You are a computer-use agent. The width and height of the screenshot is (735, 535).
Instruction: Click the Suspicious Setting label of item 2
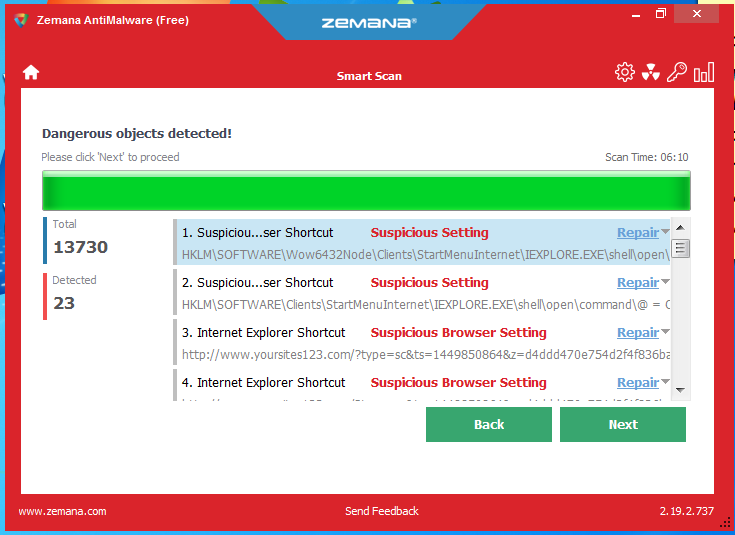[x=429, y=283]
